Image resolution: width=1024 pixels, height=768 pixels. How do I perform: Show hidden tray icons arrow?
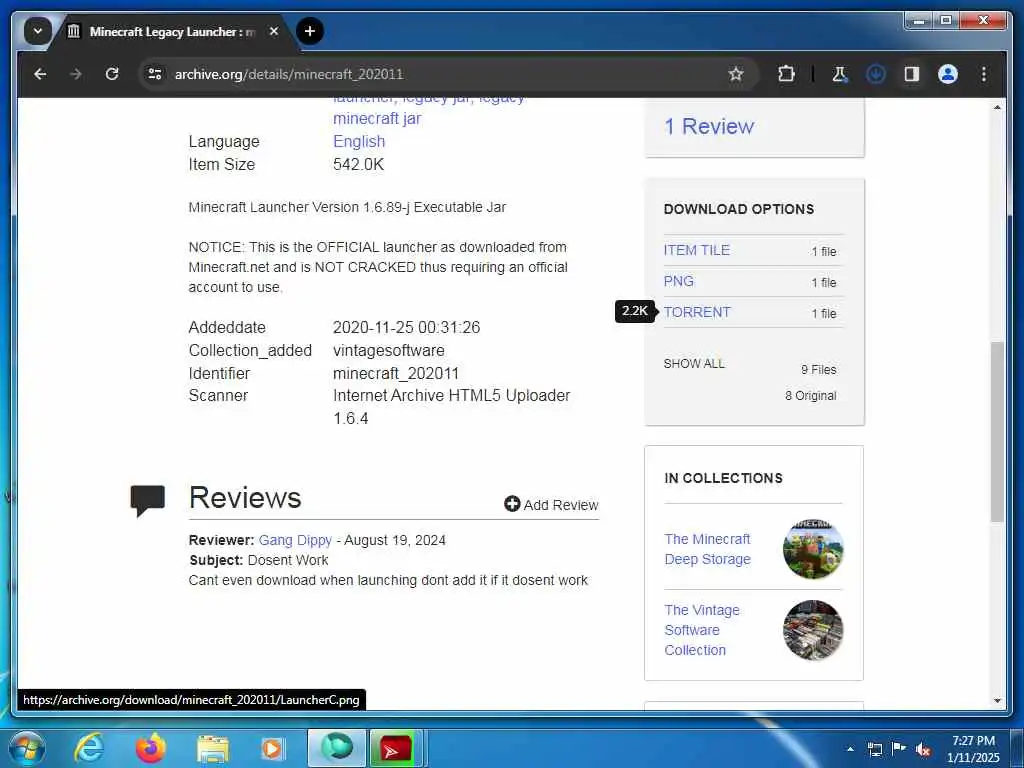pos(850,749)
